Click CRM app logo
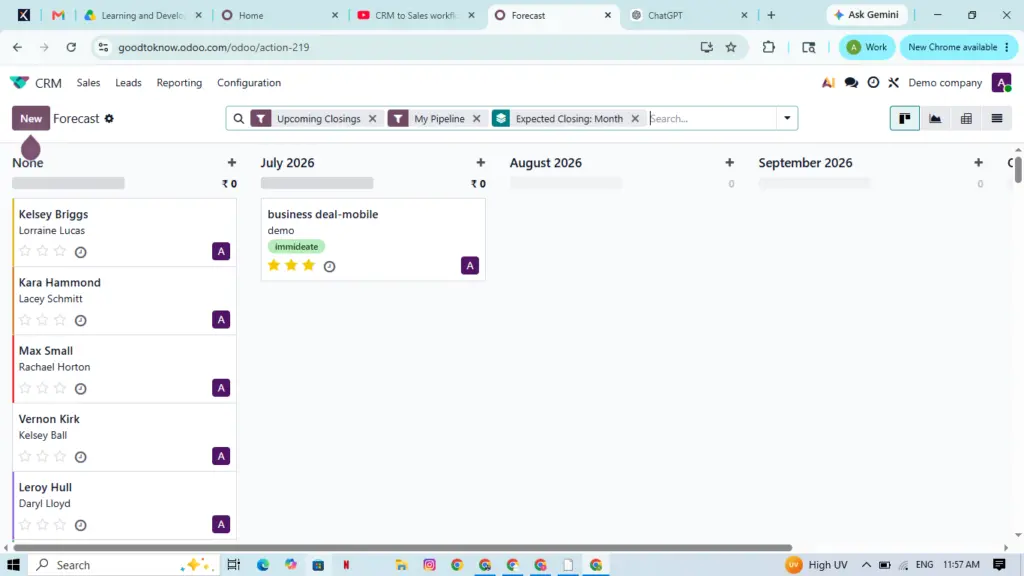Screen dimensions: 1024x576 point(20,82)
